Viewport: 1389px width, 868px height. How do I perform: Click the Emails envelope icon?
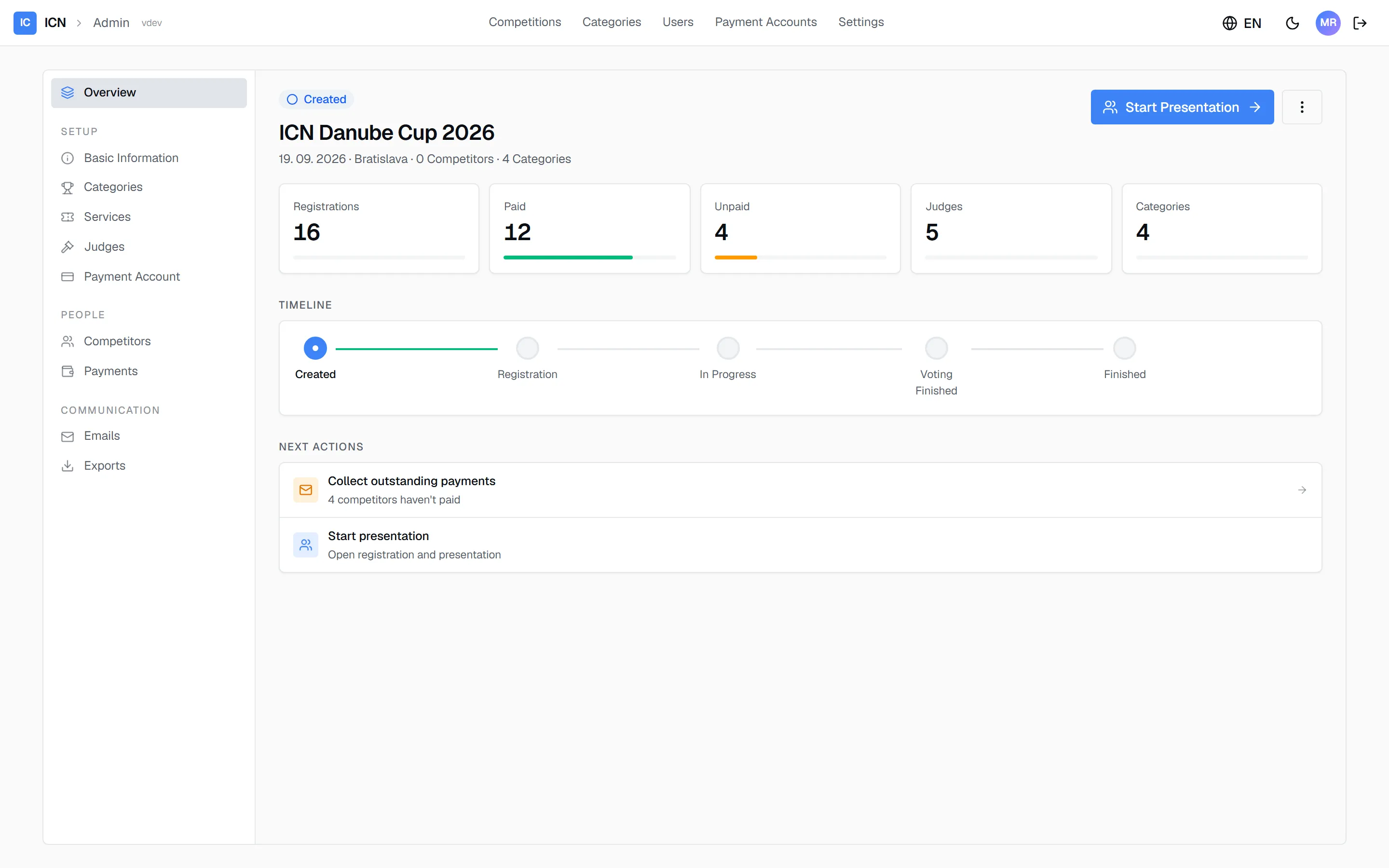coord(68,436)
